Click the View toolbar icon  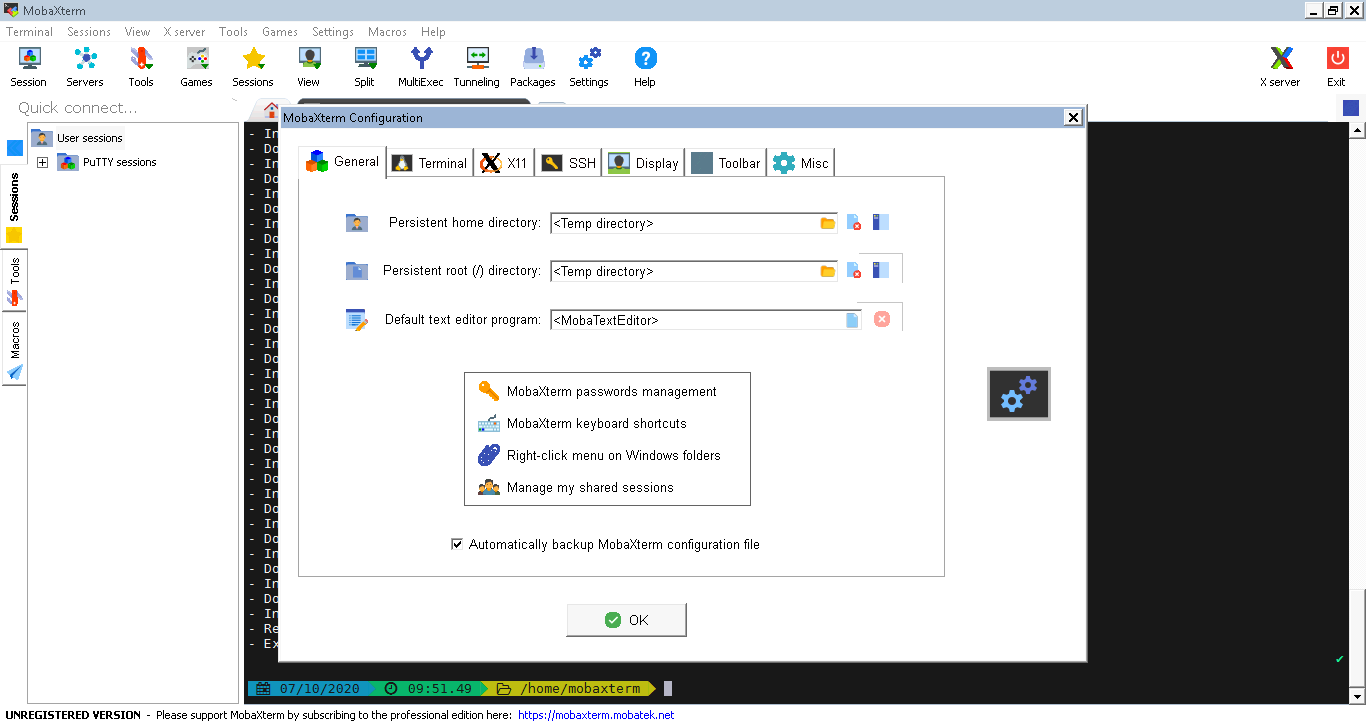click(x=309, y=66)
